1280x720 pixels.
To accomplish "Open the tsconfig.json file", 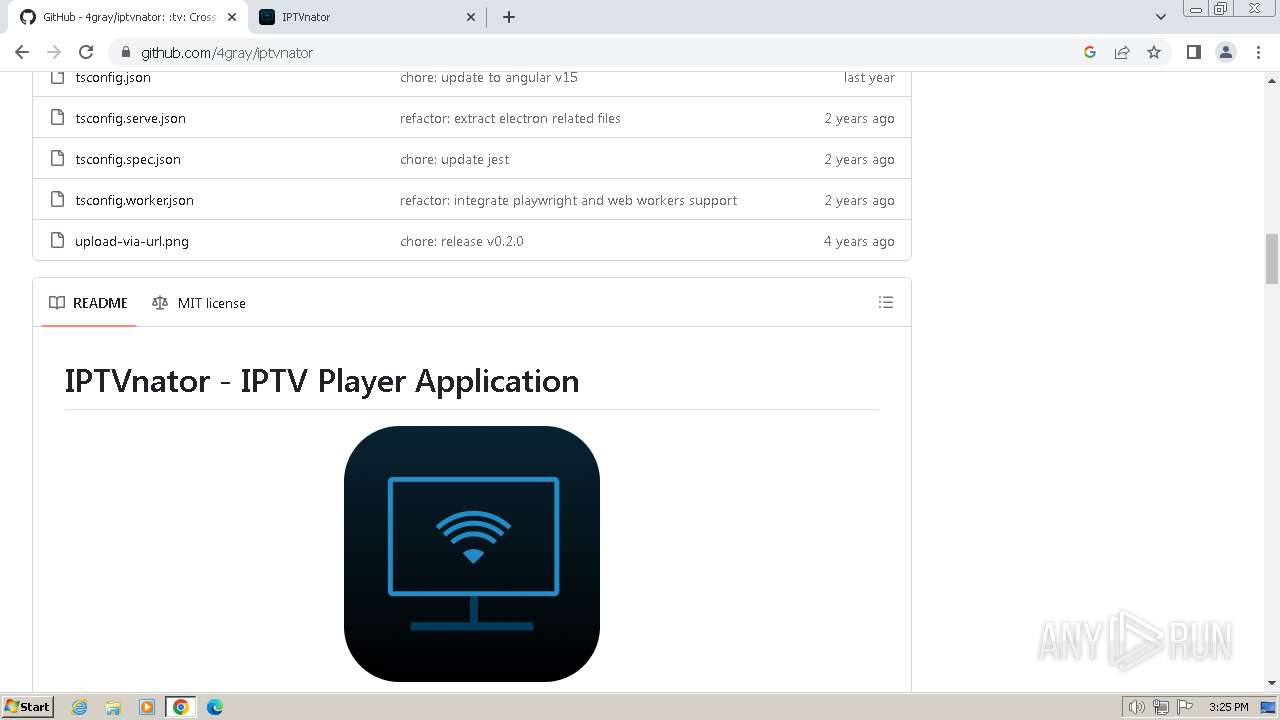I will point(113,77).
